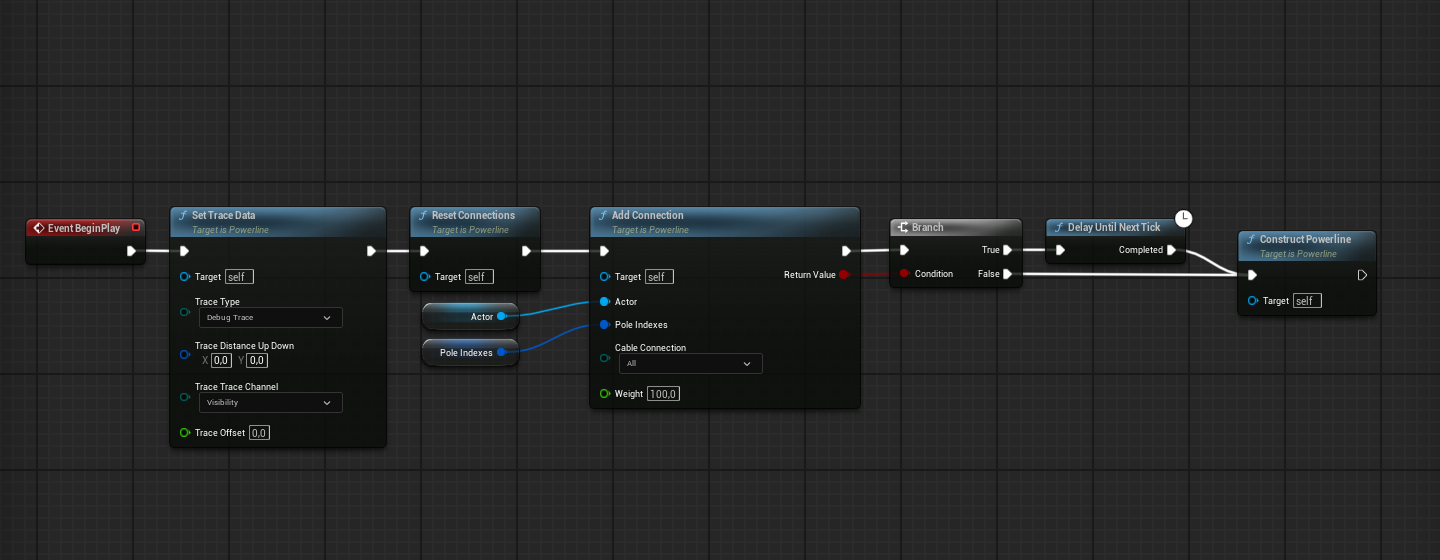Screen dimensions: 1440x560
Task: Click the Trace Distance Y value field
Action: 257,360
